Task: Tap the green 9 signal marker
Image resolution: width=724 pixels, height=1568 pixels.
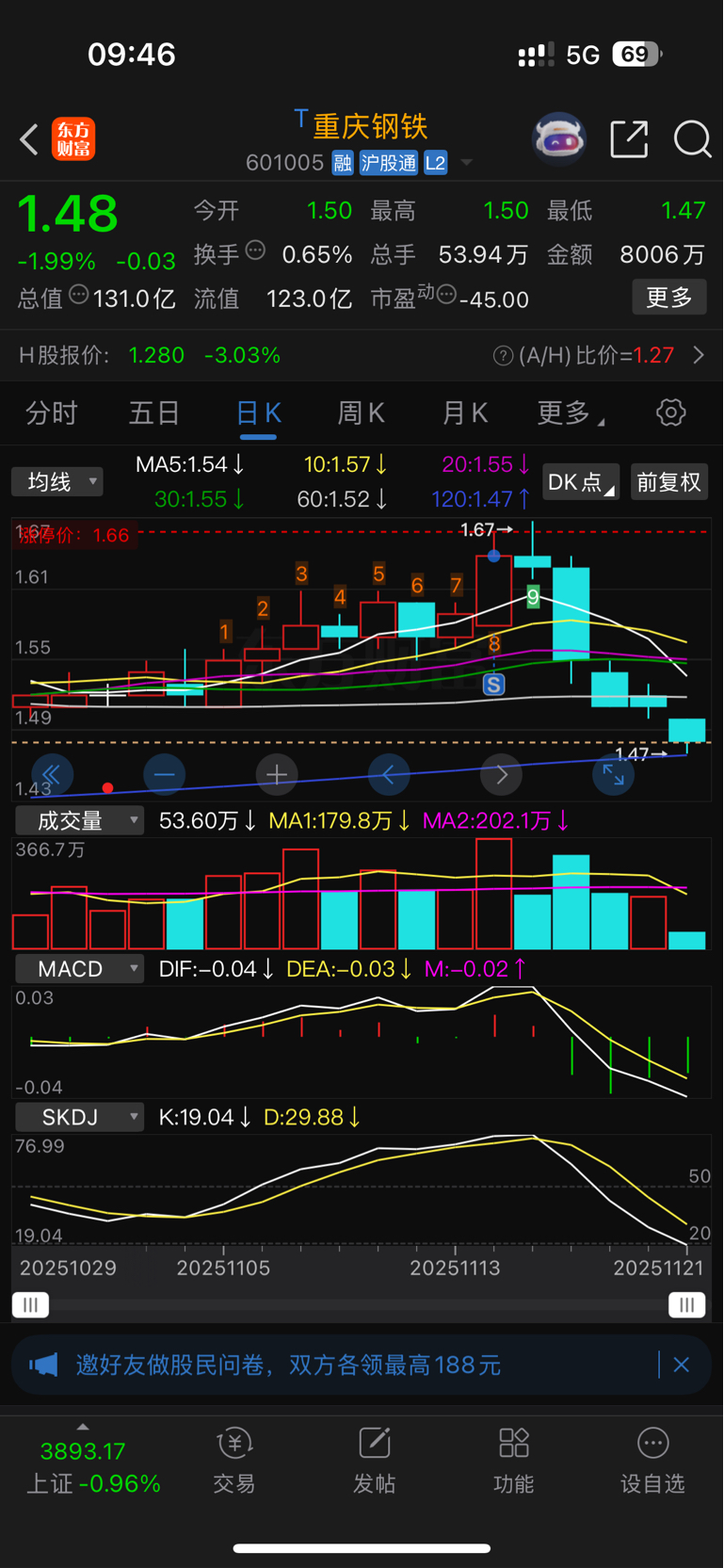Action: click(533, 597)
